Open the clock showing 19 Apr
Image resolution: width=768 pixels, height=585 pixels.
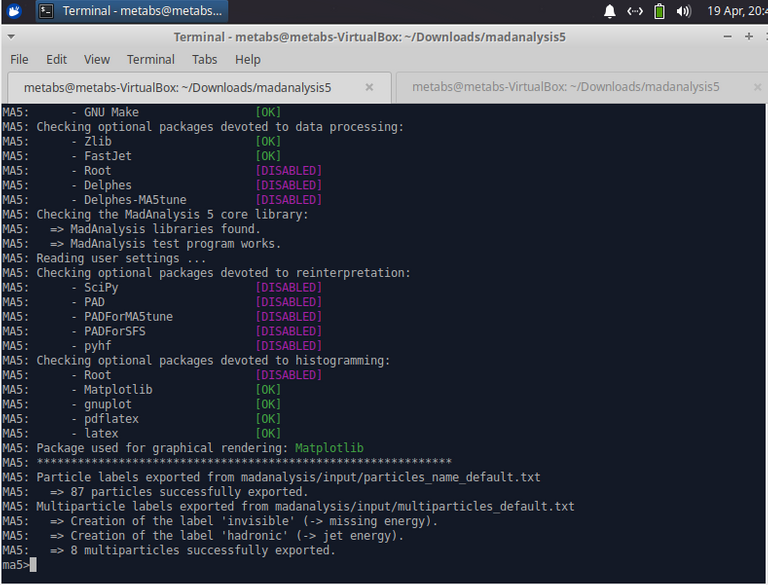pyautogui.click(x=737, y=11)
